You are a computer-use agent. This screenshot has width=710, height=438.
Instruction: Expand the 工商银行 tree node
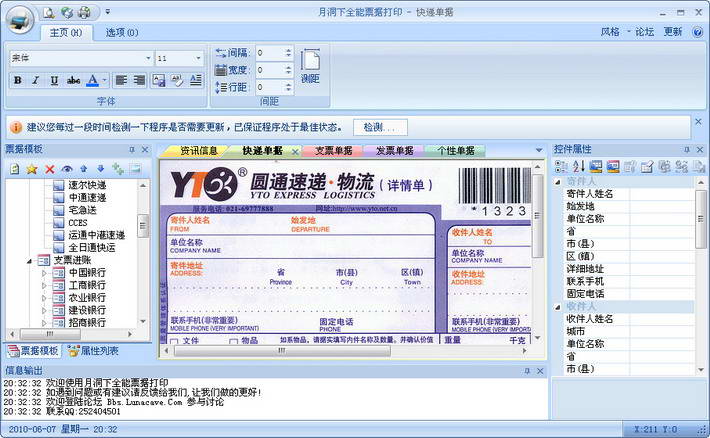point(44,285)
